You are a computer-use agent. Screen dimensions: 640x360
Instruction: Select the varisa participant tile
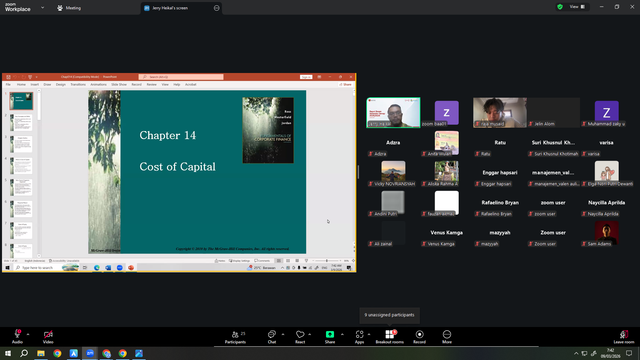coord(606,143)
